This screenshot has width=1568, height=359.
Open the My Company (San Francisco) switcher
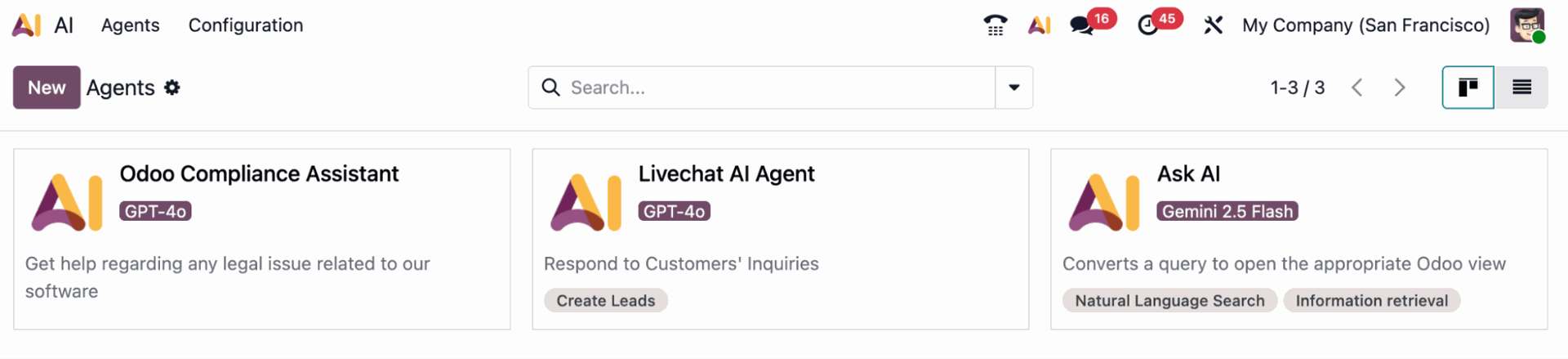1365,25
